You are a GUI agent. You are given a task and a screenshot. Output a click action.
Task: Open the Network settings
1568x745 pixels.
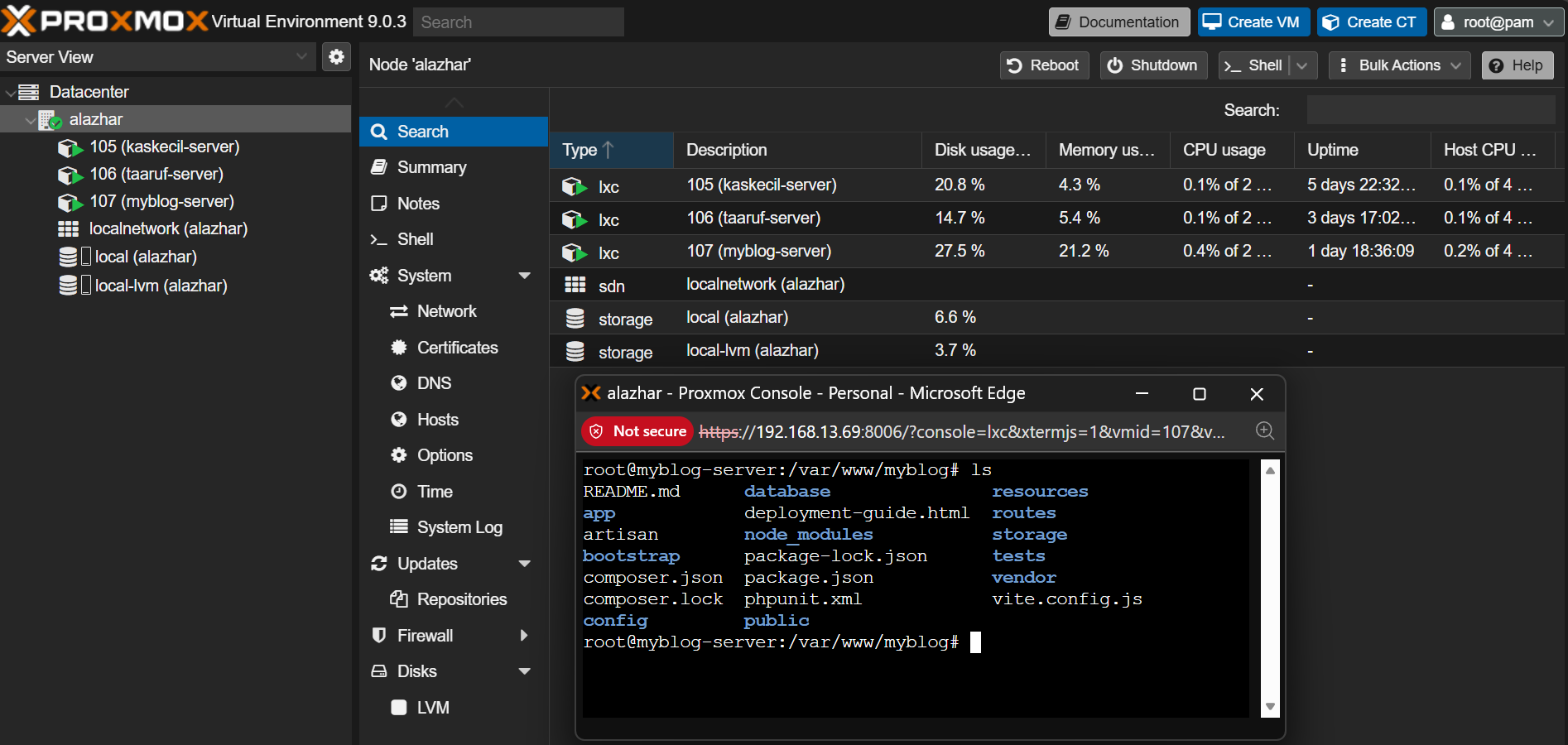click(454, 311)
